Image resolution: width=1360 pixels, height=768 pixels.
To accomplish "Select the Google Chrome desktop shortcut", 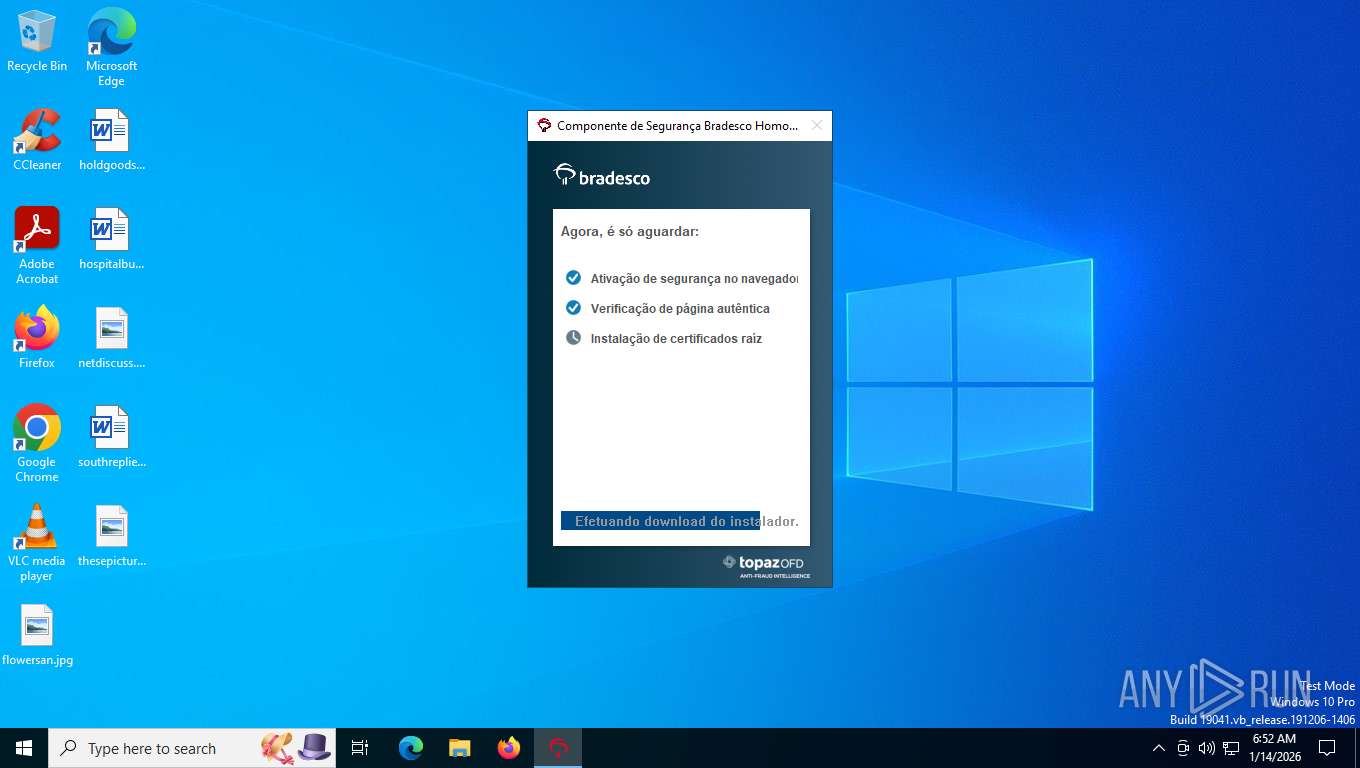I will (37, 444).
